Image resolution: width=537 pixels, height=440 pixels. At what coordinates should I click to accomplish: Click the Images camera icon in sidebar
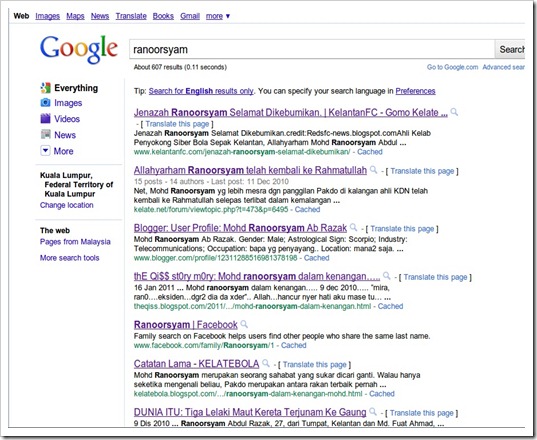click(x=45, y=102)
